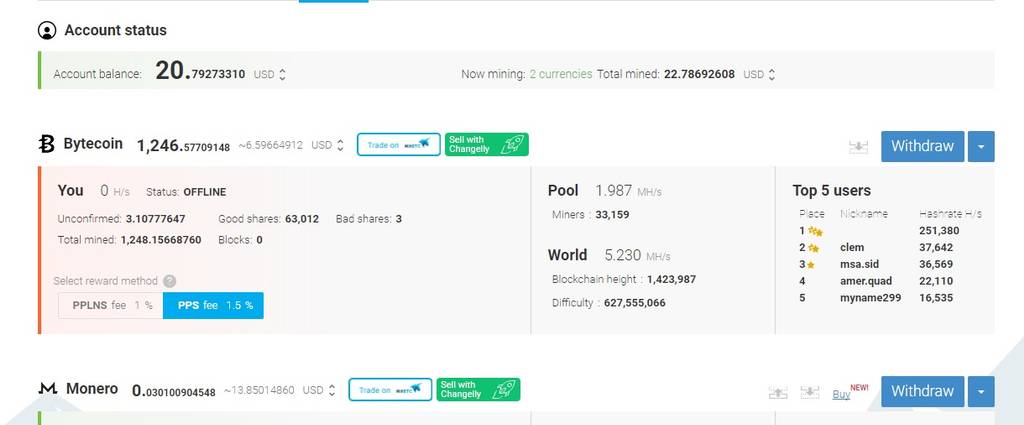Screen dimensions: 1024x425
Task: Click top user msa.sid nickname
Action: point(859,264)
